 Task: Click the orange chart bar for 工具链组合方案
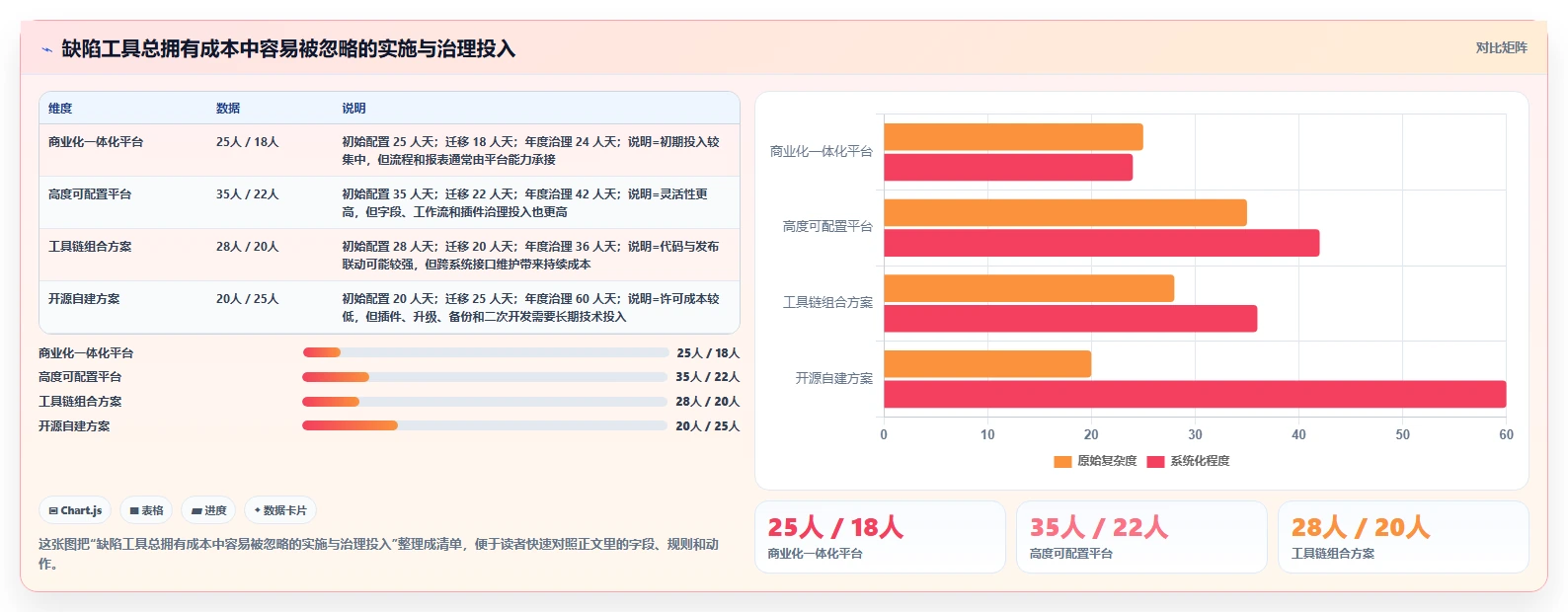1029,288
